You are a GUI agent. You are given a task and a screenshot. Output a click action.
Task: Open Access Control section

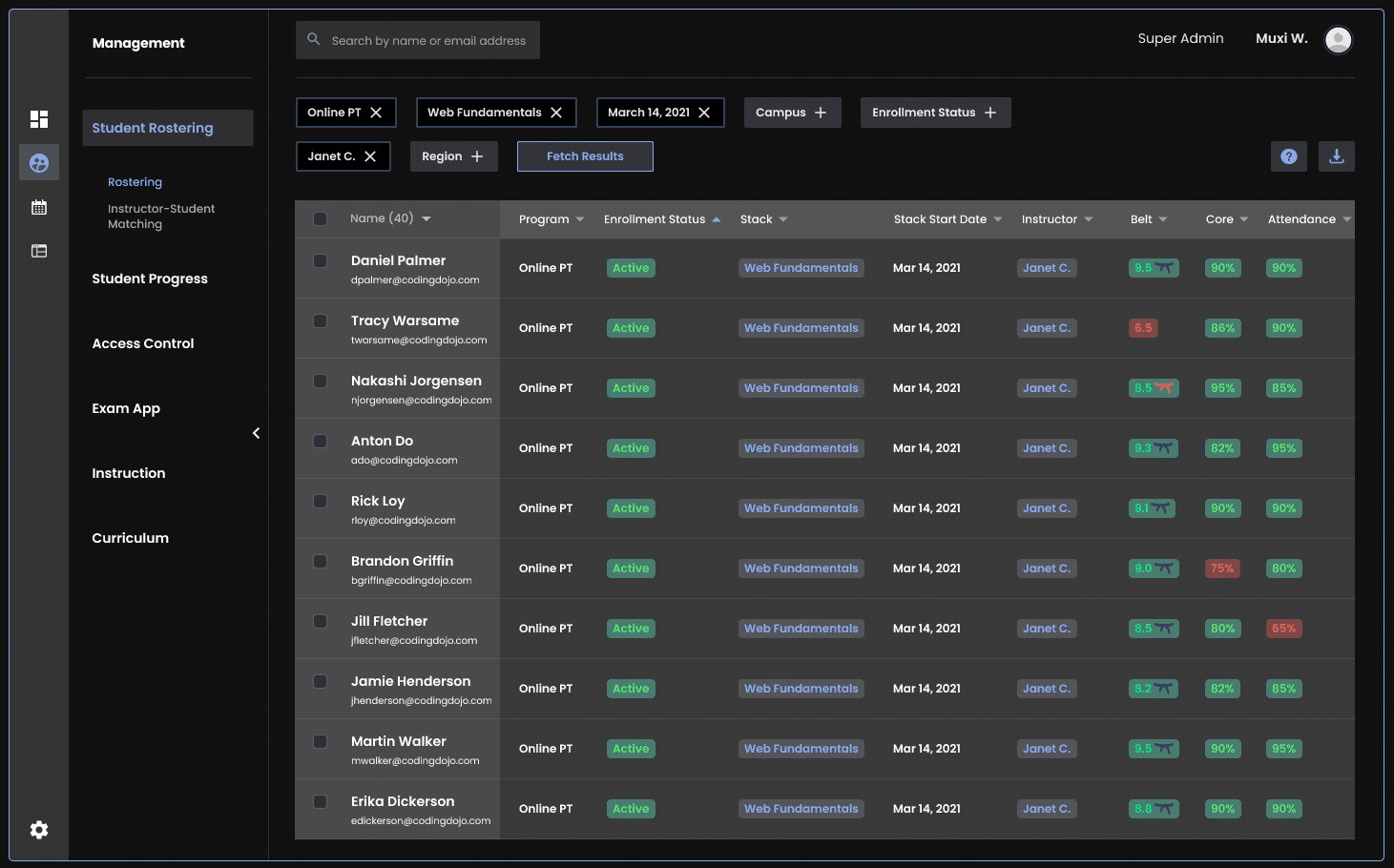(143, 343)
